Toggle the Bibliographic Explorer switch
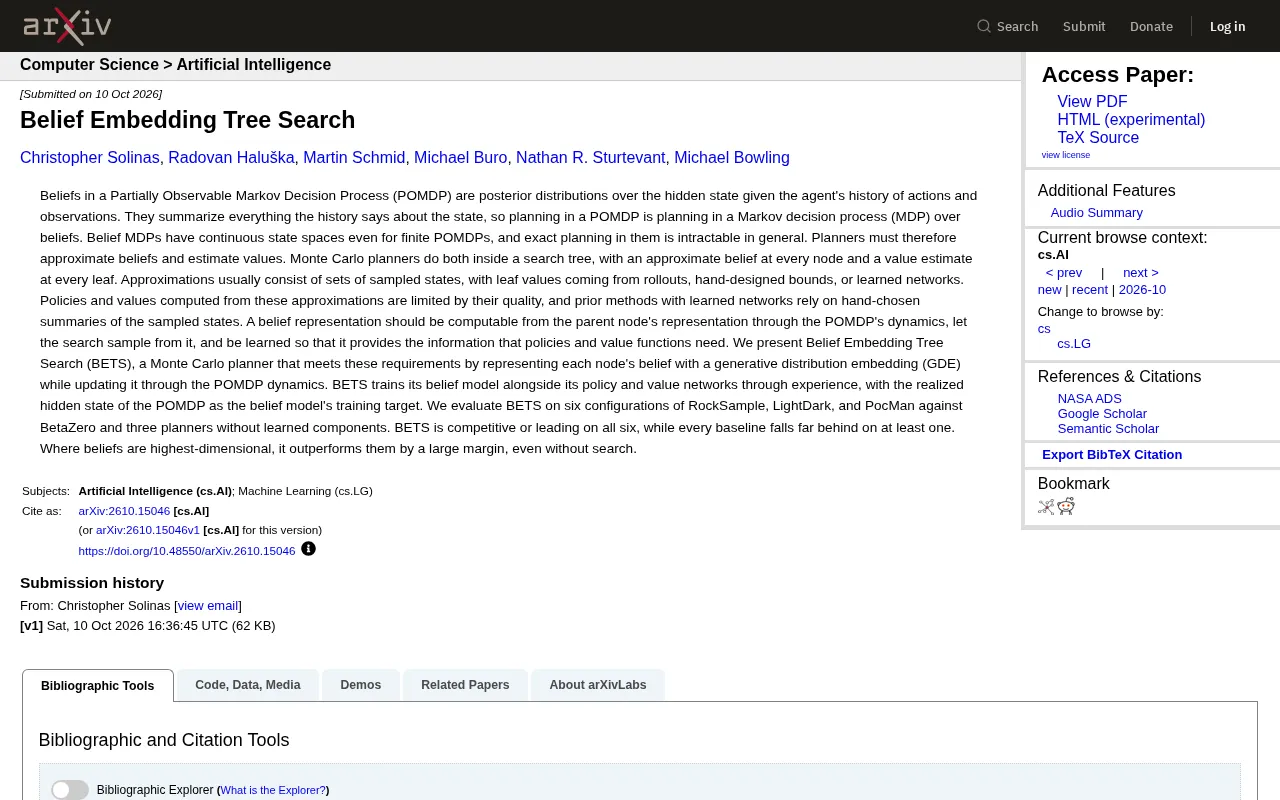Image resolution: width=1280 pixels, height=800 pixels. [70, 790]
